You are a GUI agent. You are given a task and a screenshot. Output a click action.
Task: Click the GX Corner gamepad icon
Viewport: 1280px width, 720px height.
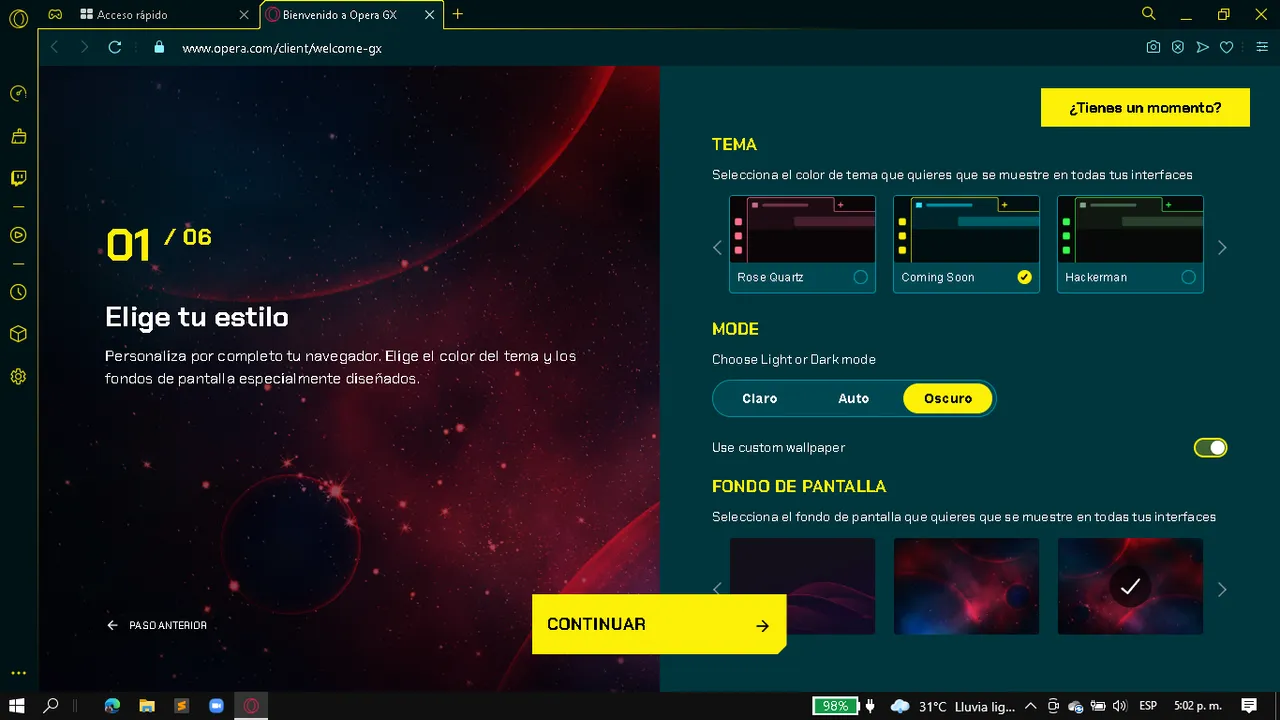coord(55,15)
